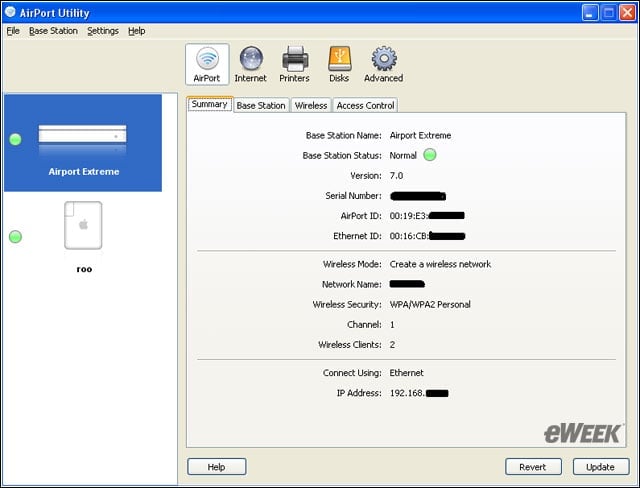The height and width of the screenshot is (488, 640).
Task: Click the AirPort ID value 00:19:E3
Action: (x=409, y=216)
